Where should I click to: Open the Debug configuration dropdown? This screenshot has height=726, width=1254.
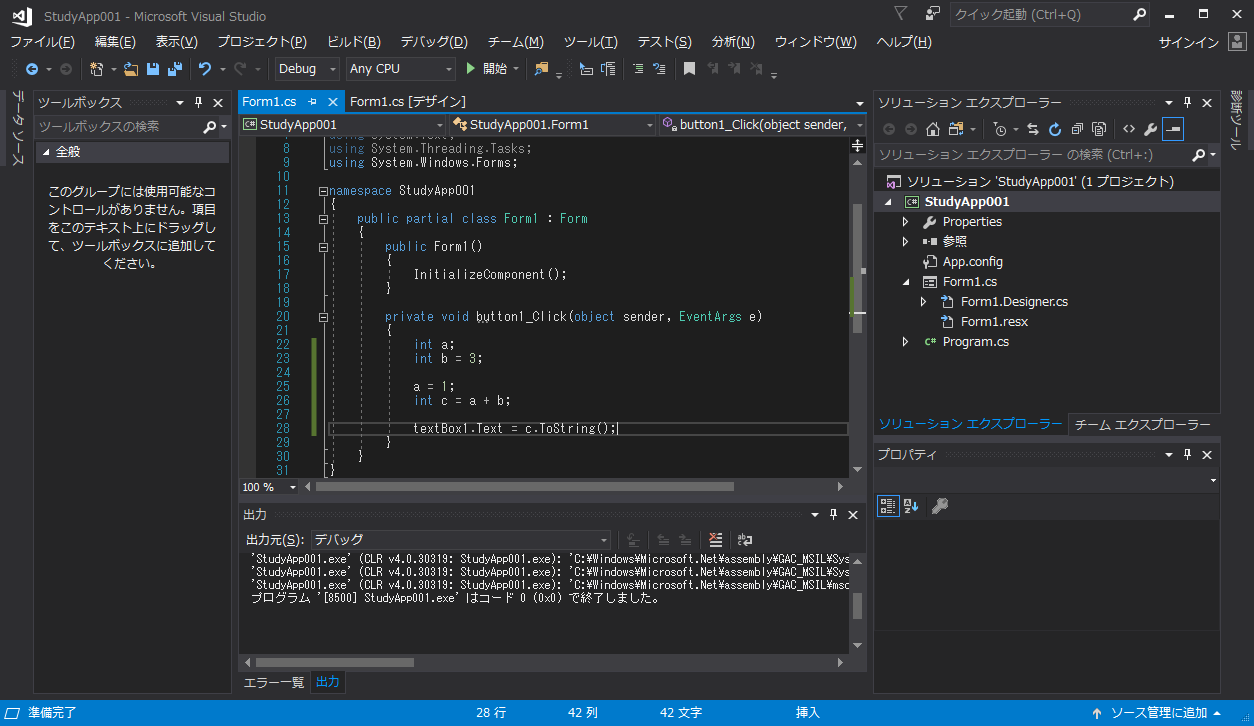pyautogui.click(x=308, y=69)
